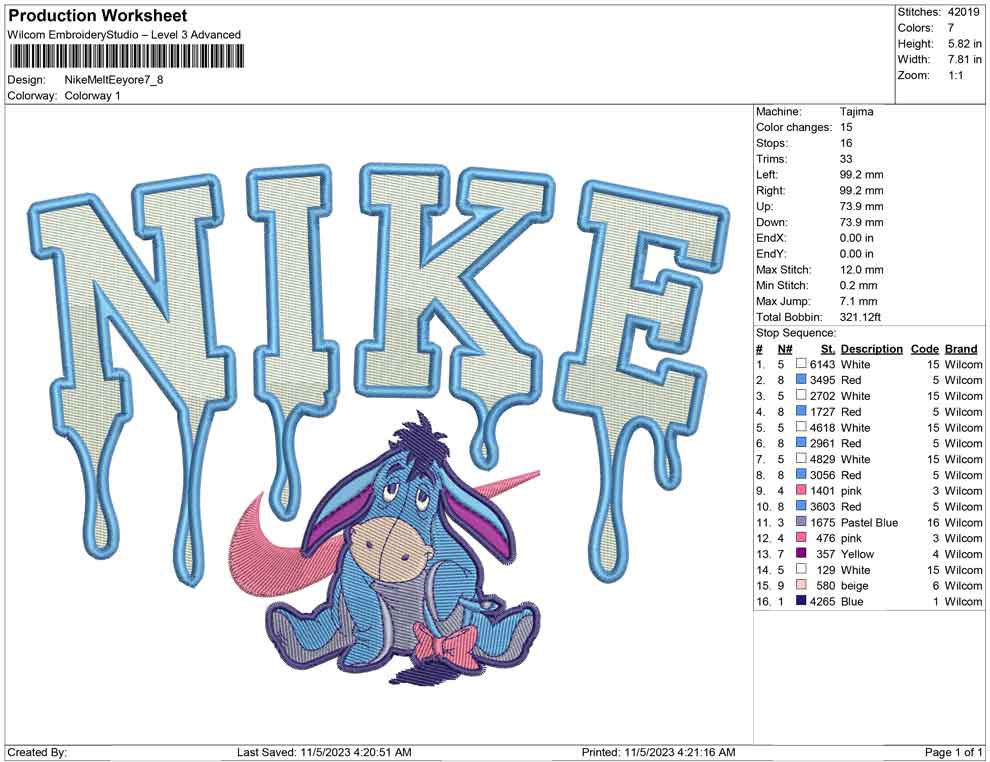The image size is (990, 762).
Task: Click the blue swatch in the 3056 stitches row
Action: point(801,474)
